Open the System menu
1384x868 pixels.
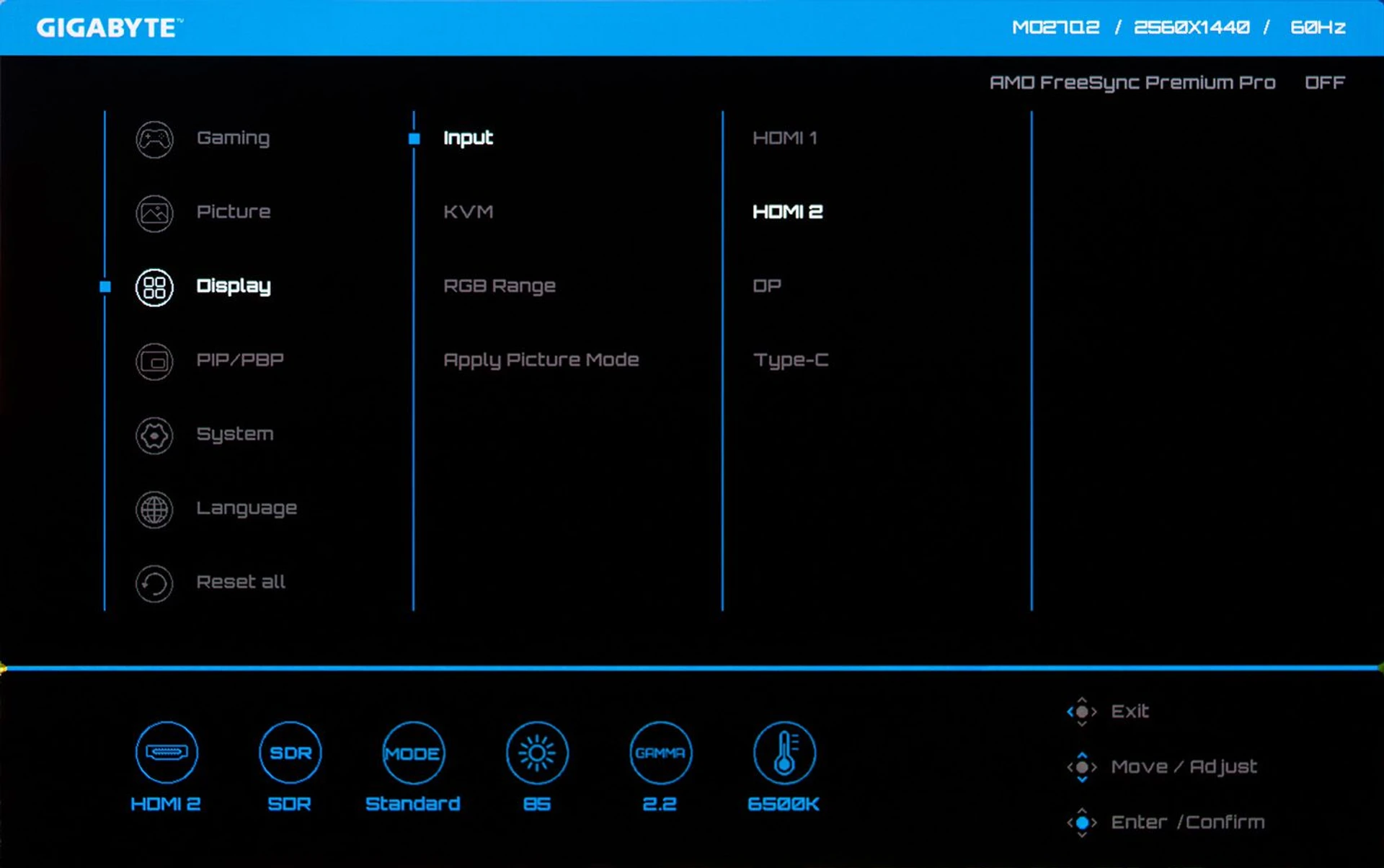tap(235, 434)
